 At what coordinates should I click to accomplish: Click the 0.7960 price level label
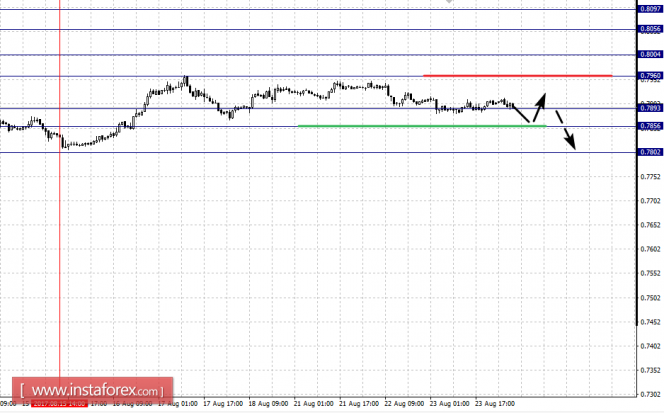coord(649,76)
